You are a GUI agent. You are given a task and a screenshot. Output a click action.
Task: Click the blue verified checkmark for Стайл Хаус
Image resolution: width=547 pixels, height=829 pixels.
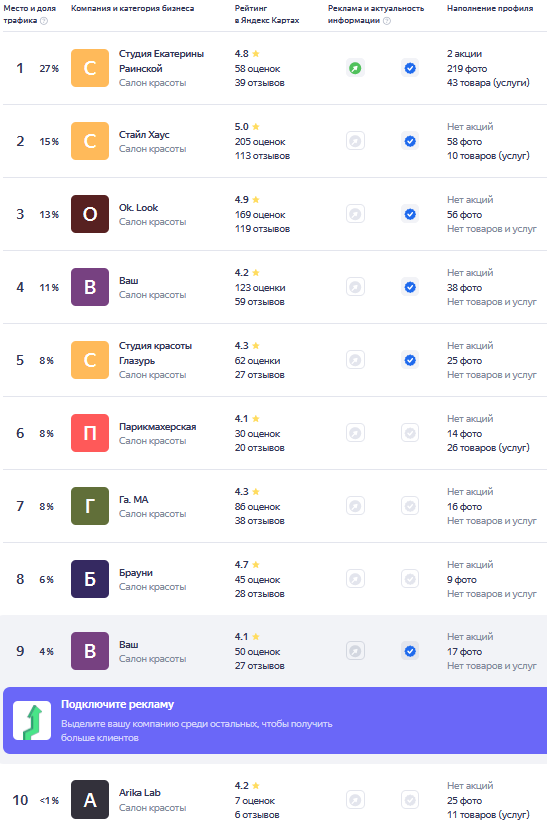(410, 141)
